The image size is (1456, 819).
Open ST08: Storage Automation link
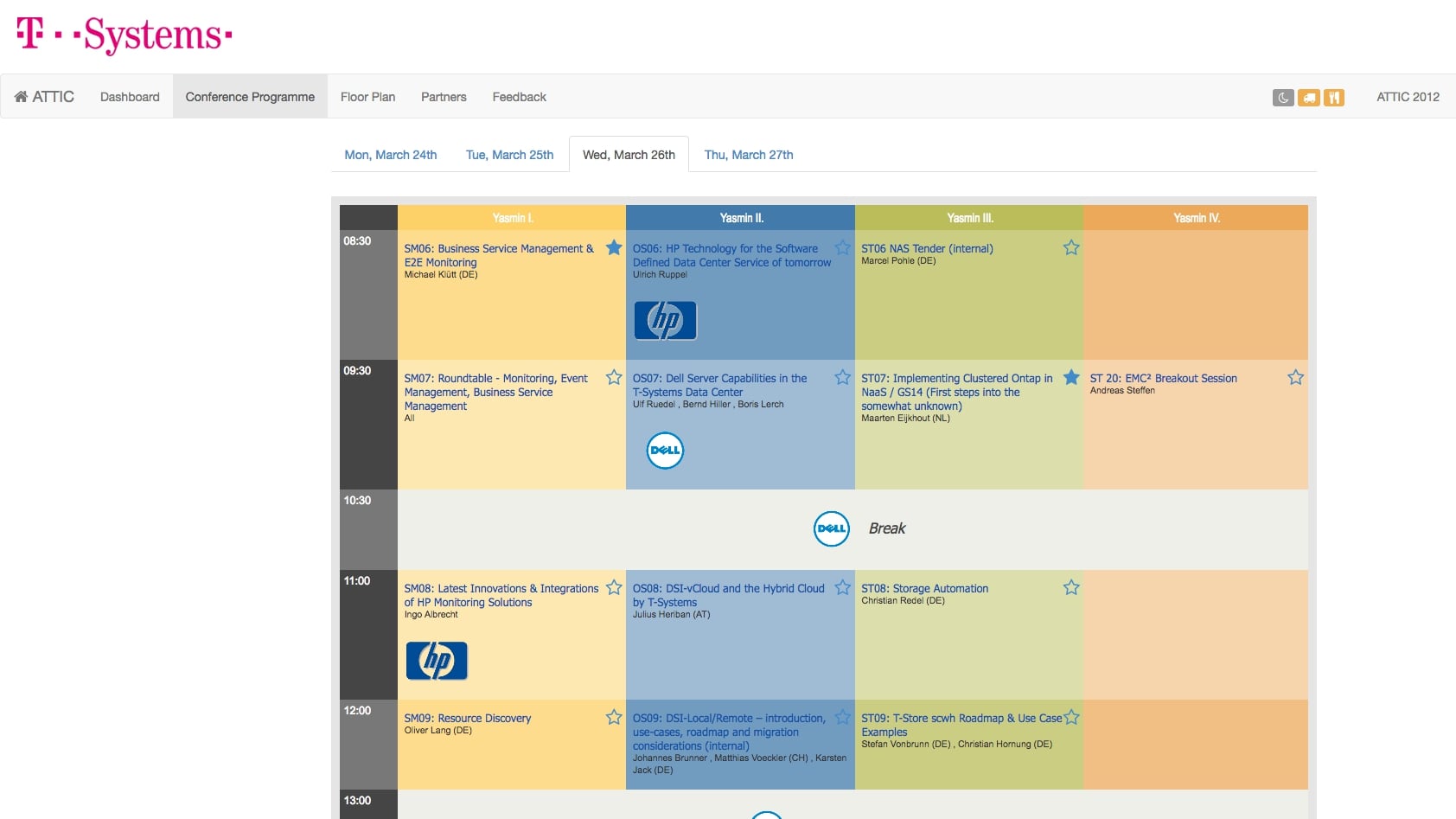[x=924, y=588]
